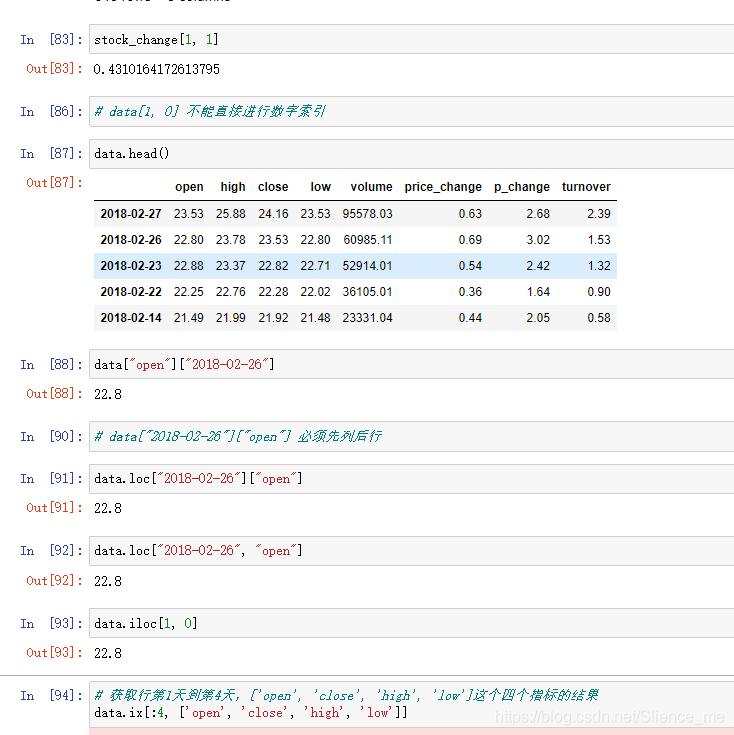The width and height of the screenshot is (734, 735).
Task: Click output value 0.4310164172613795
Action: click(x=157, y=69)
